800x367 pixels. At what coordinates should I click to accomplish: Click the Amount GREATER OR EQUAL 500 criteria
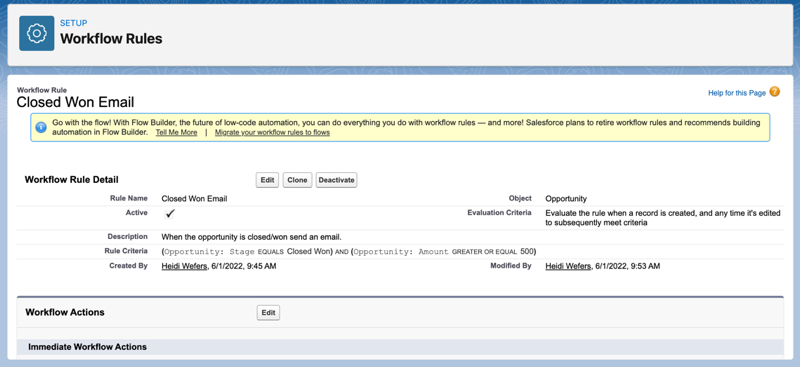click(x=443, y=252)
